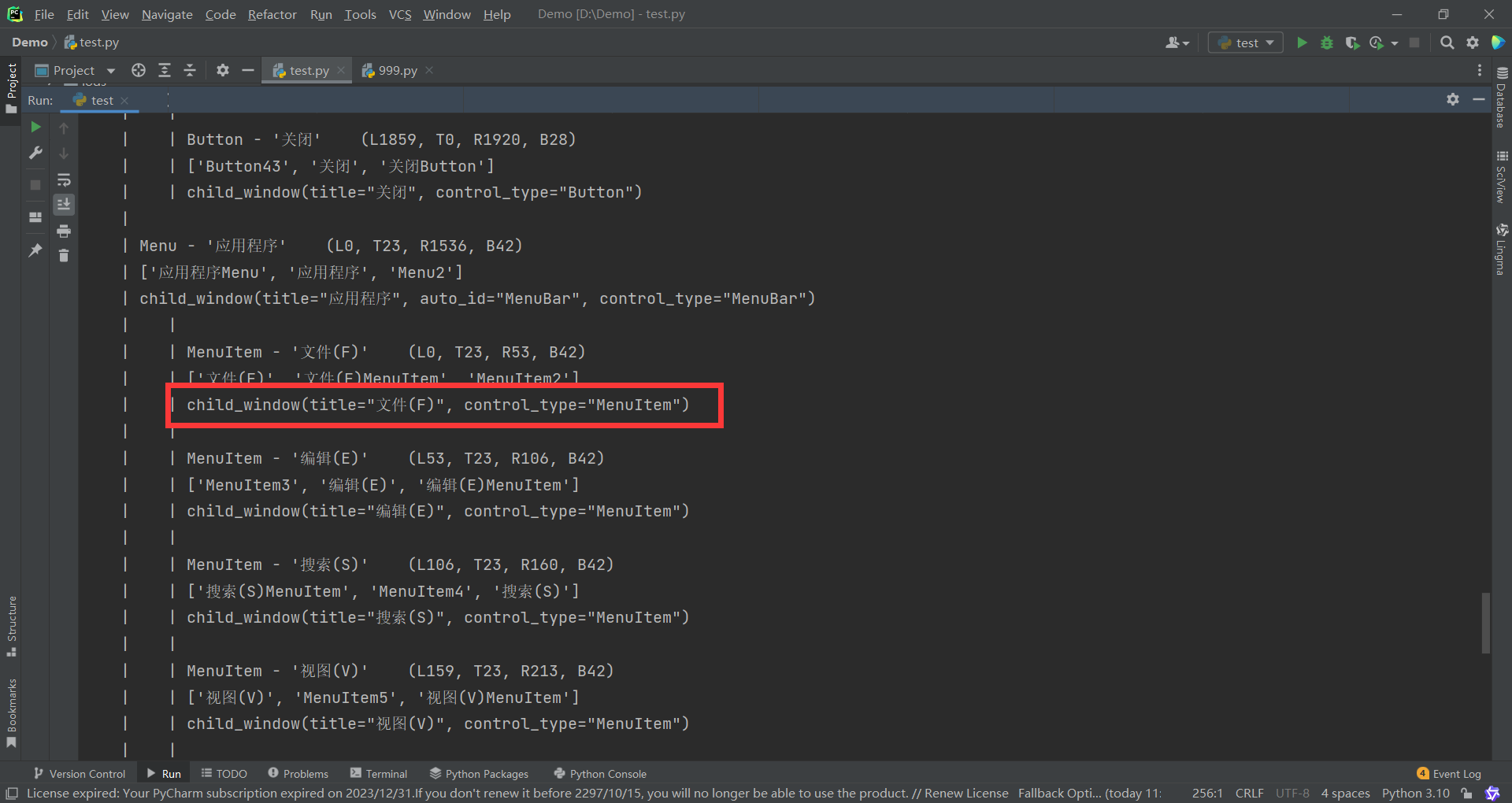Switch to the 999.py editor tab

point(397,70)
